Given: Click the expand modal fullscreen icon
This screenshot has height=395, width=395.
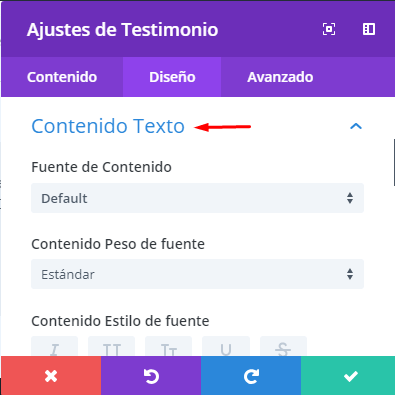Looking at the screenshot, I should tap(329, 29).
